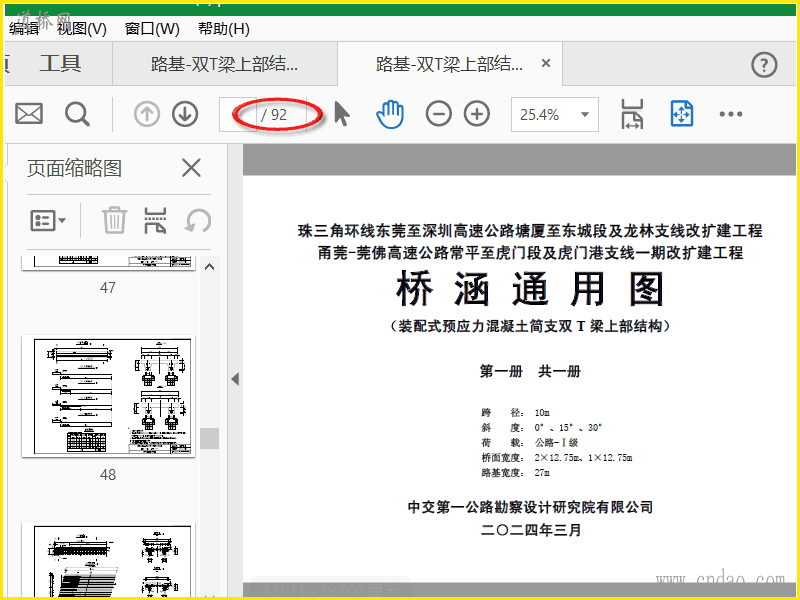Click print pages icon in thumbnails panel
The height and width of the screenshot is (600, 800).
pos(155,220)
